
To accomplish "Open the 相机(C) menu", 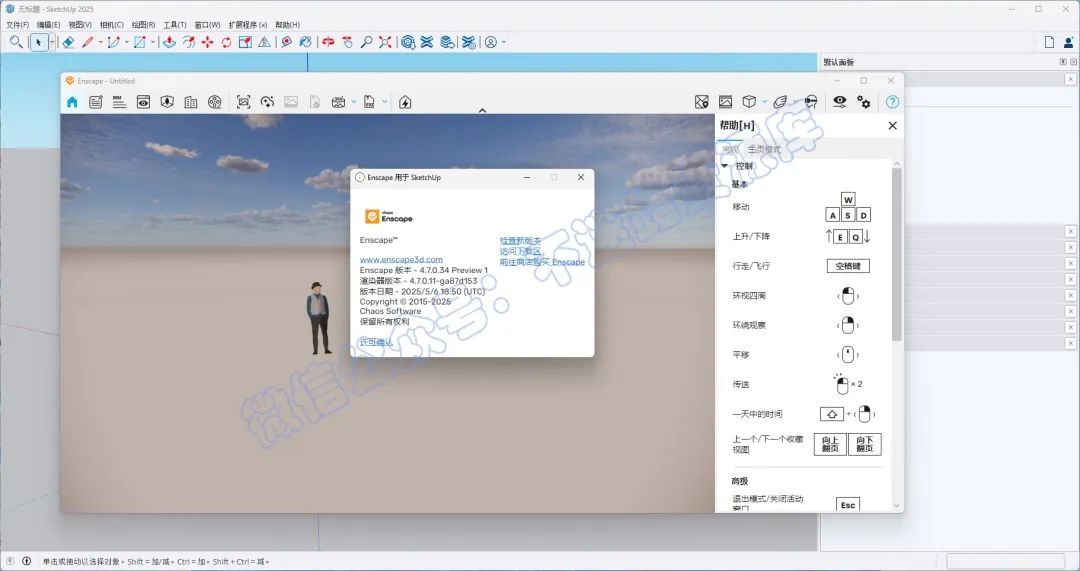I will [112, 25].
